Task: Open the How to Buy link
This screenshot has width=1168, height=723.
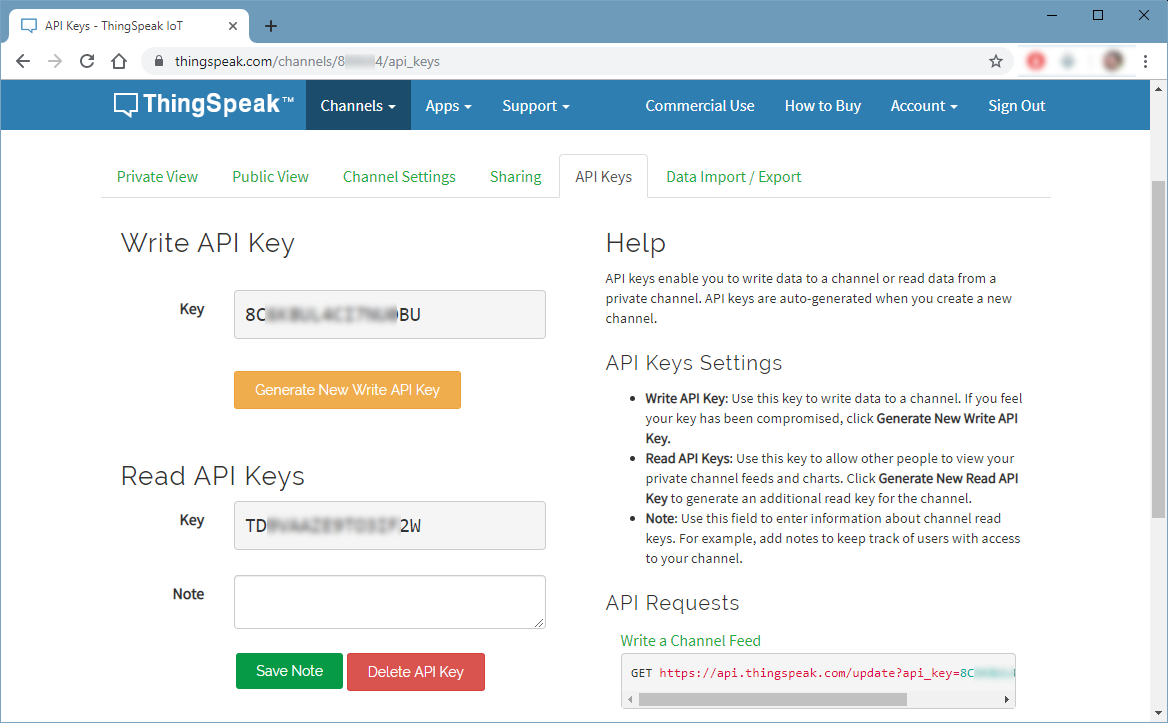Action: (822, 106)
